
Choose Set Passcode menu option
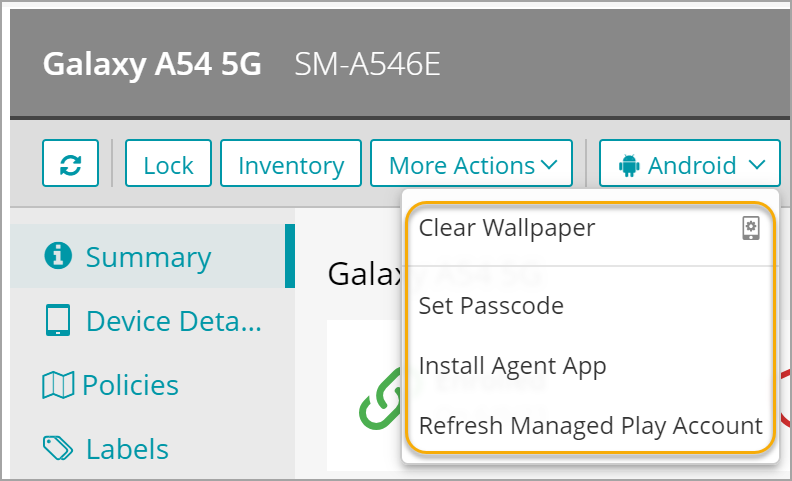coord(491,305)
